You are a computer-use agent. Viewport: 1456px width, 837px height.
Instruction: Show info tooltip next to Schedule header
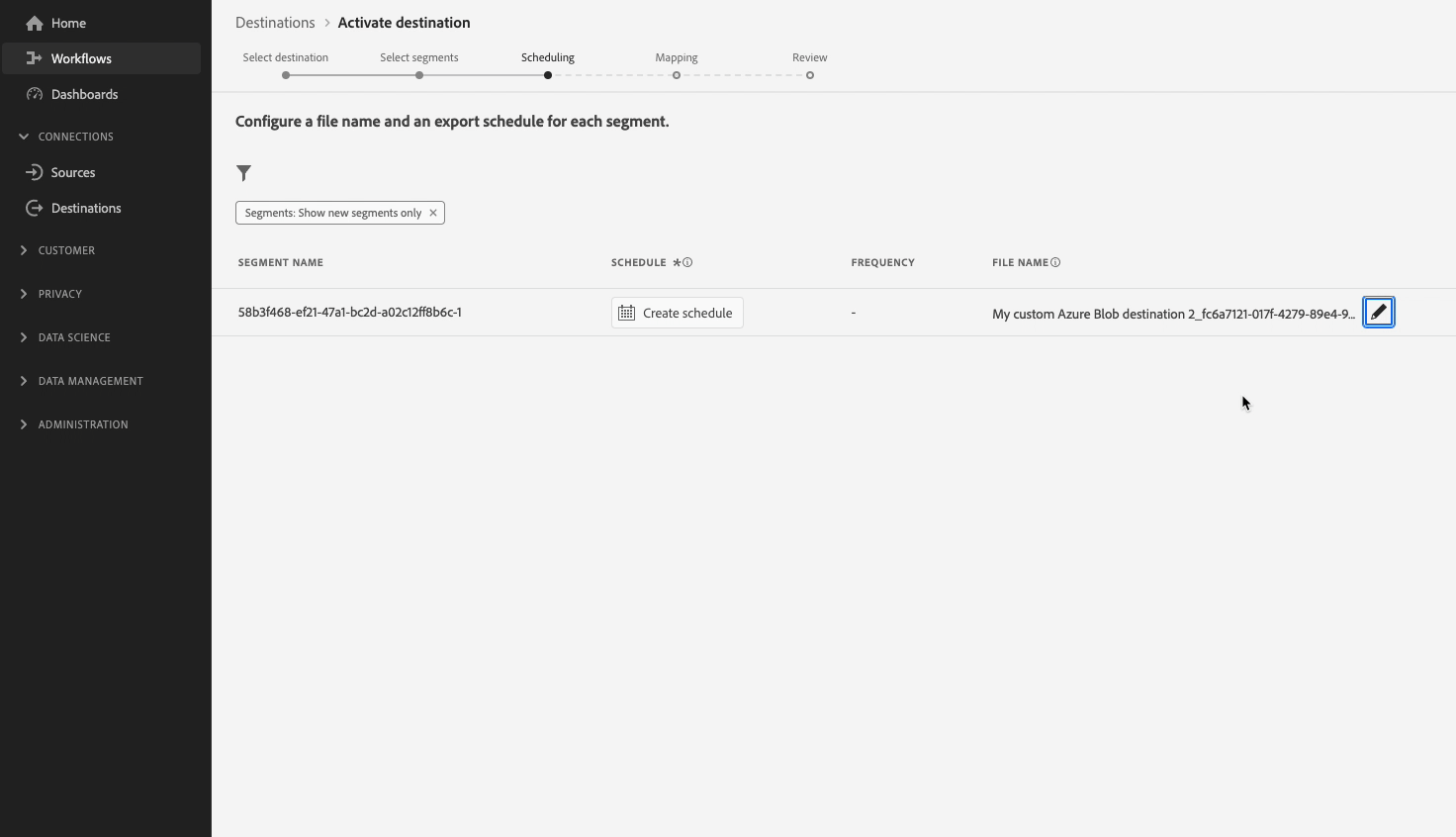[x=687, y=262]
